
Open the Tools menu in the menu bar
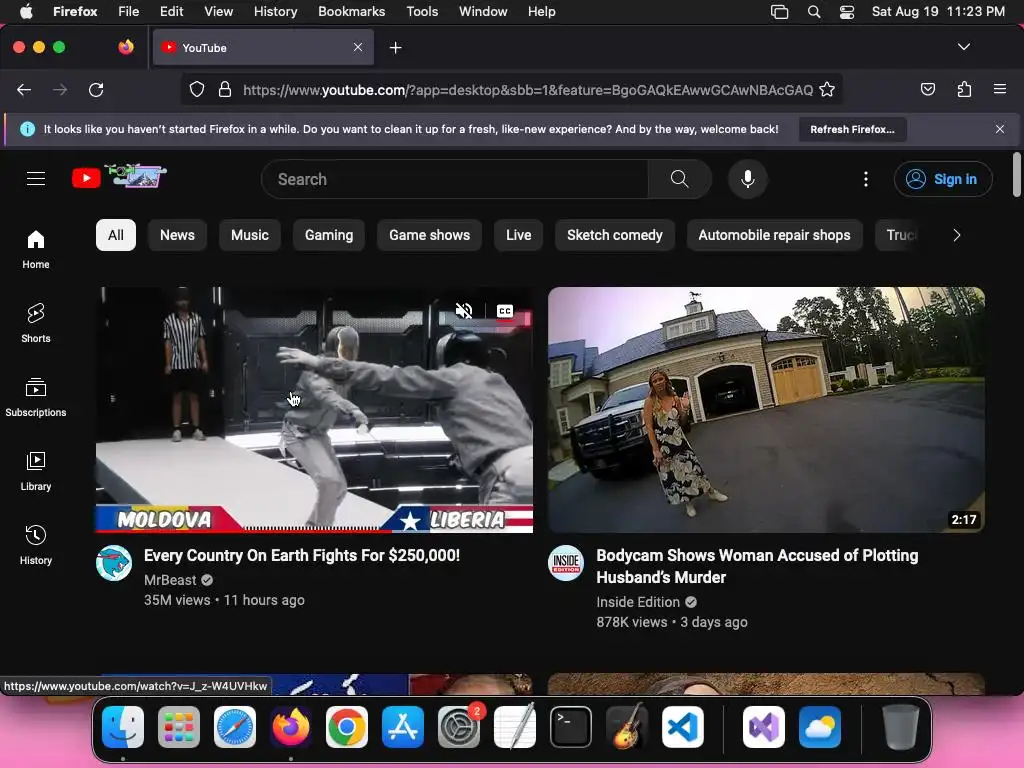point(422,11)
